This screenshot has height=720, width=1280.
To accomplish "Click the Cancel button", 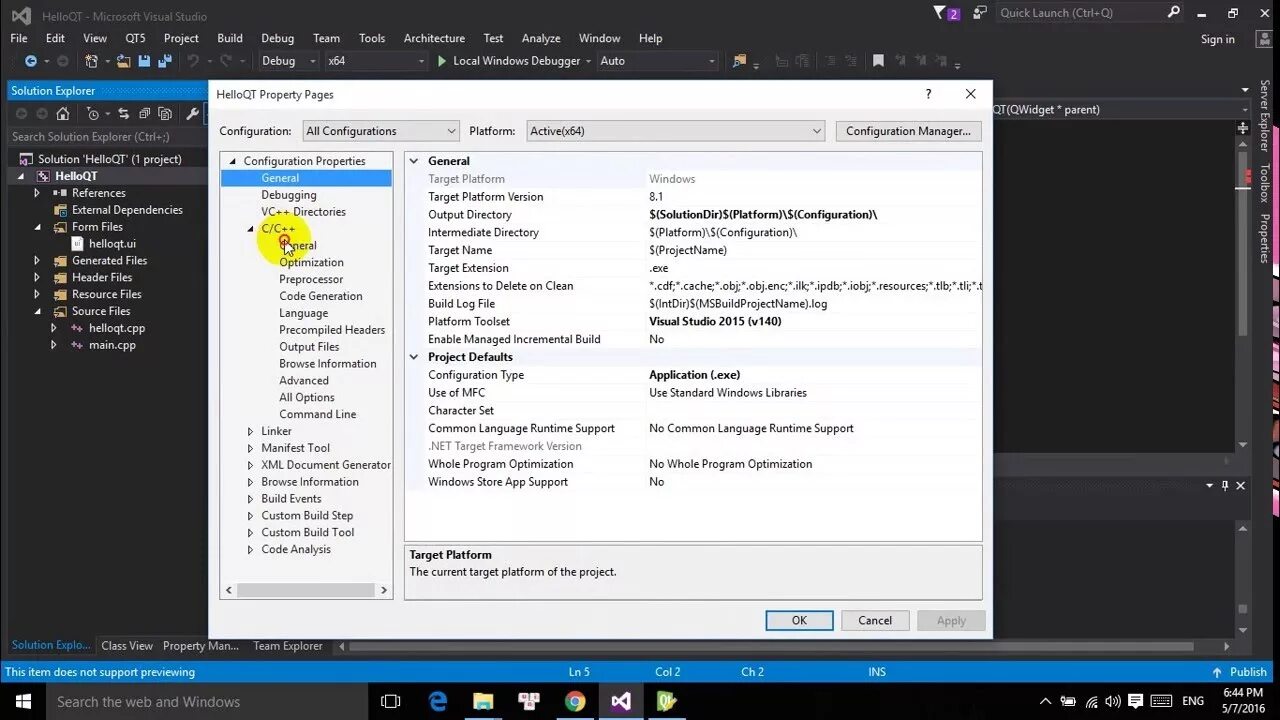I will point(875,620).
